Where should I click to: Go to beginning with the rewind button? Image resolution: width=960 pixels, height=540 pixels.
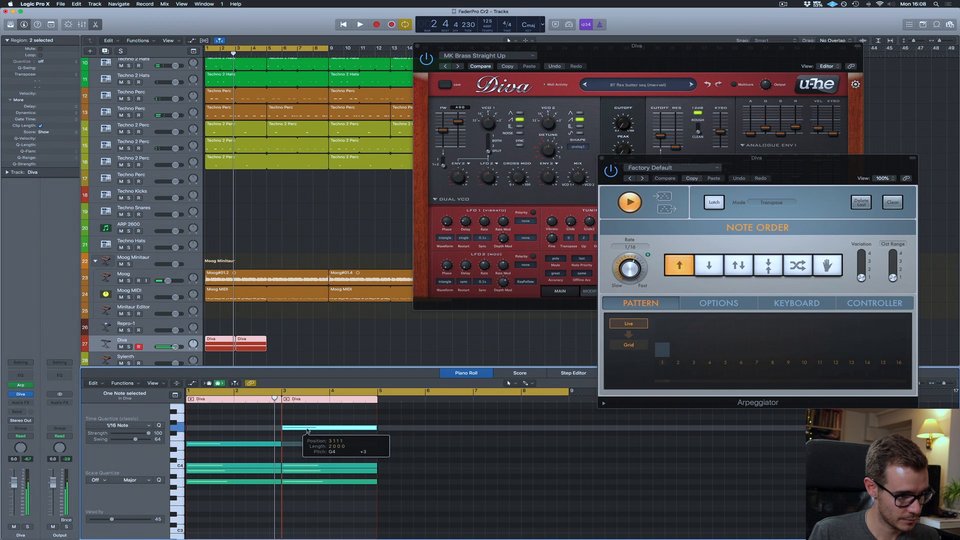pyautogui.click(x=343, y=24)
